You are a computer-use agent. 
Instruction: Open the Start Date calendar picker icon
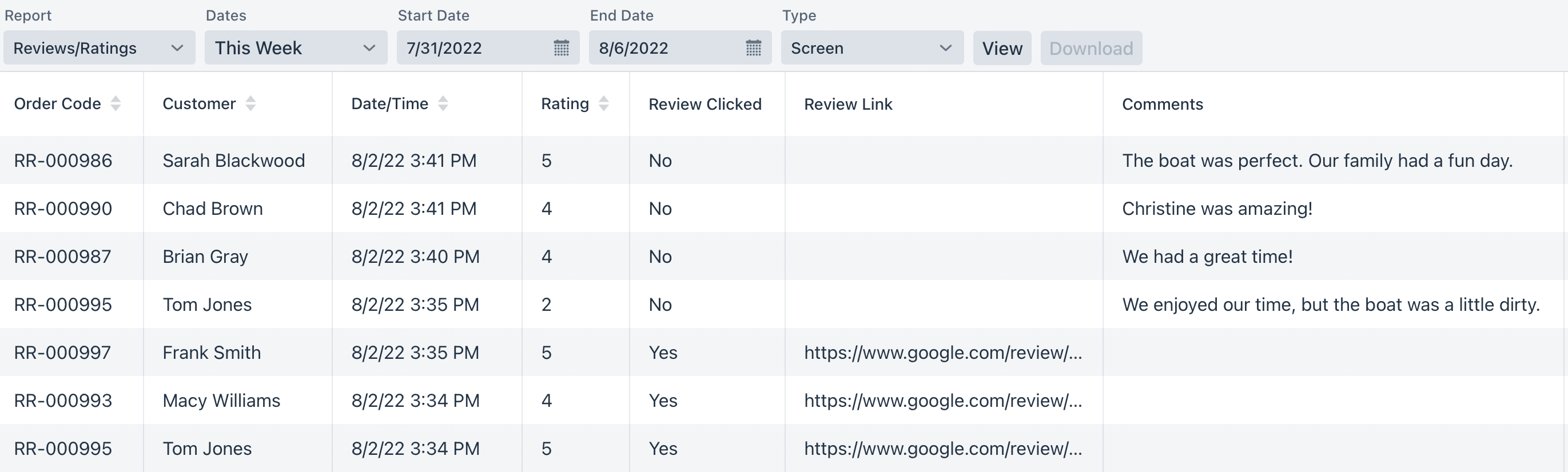click(561, 48)
